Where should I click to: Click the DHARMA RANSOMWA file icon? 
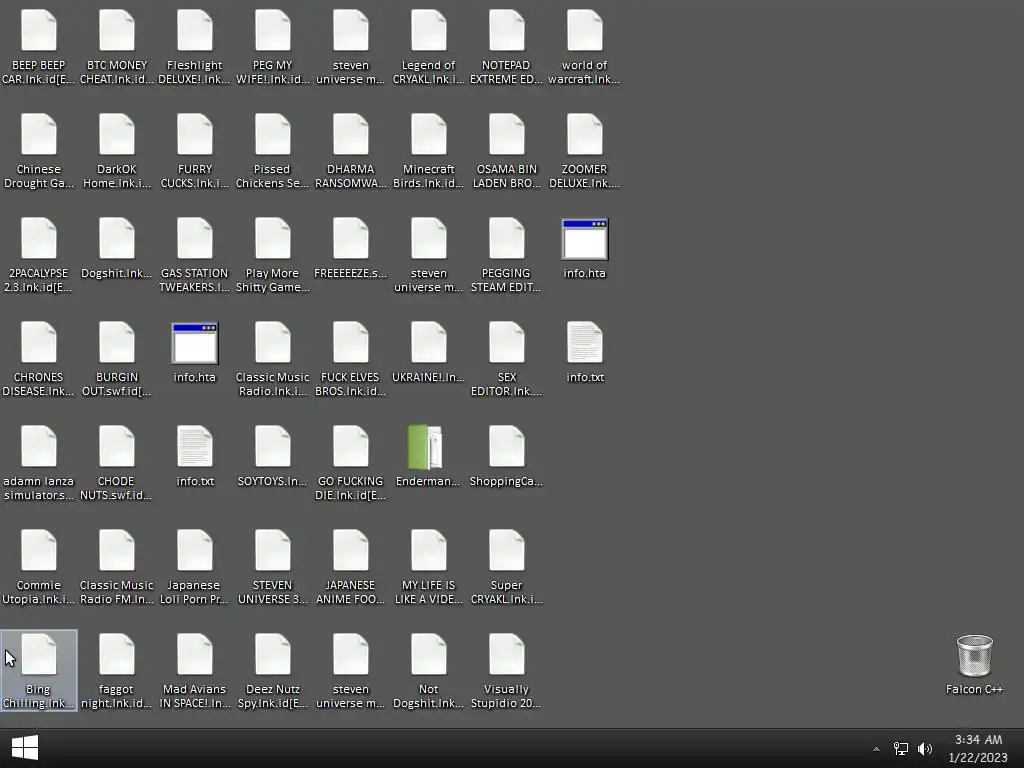point(351,134)
